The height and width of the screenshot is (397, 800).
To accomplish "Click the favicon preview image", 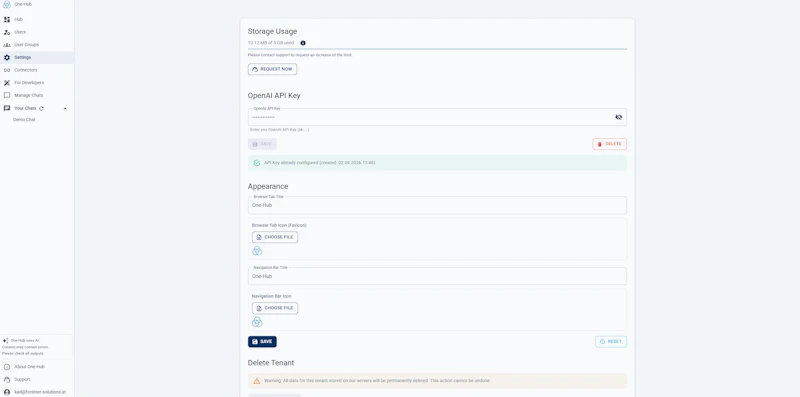I will point(257,251).
